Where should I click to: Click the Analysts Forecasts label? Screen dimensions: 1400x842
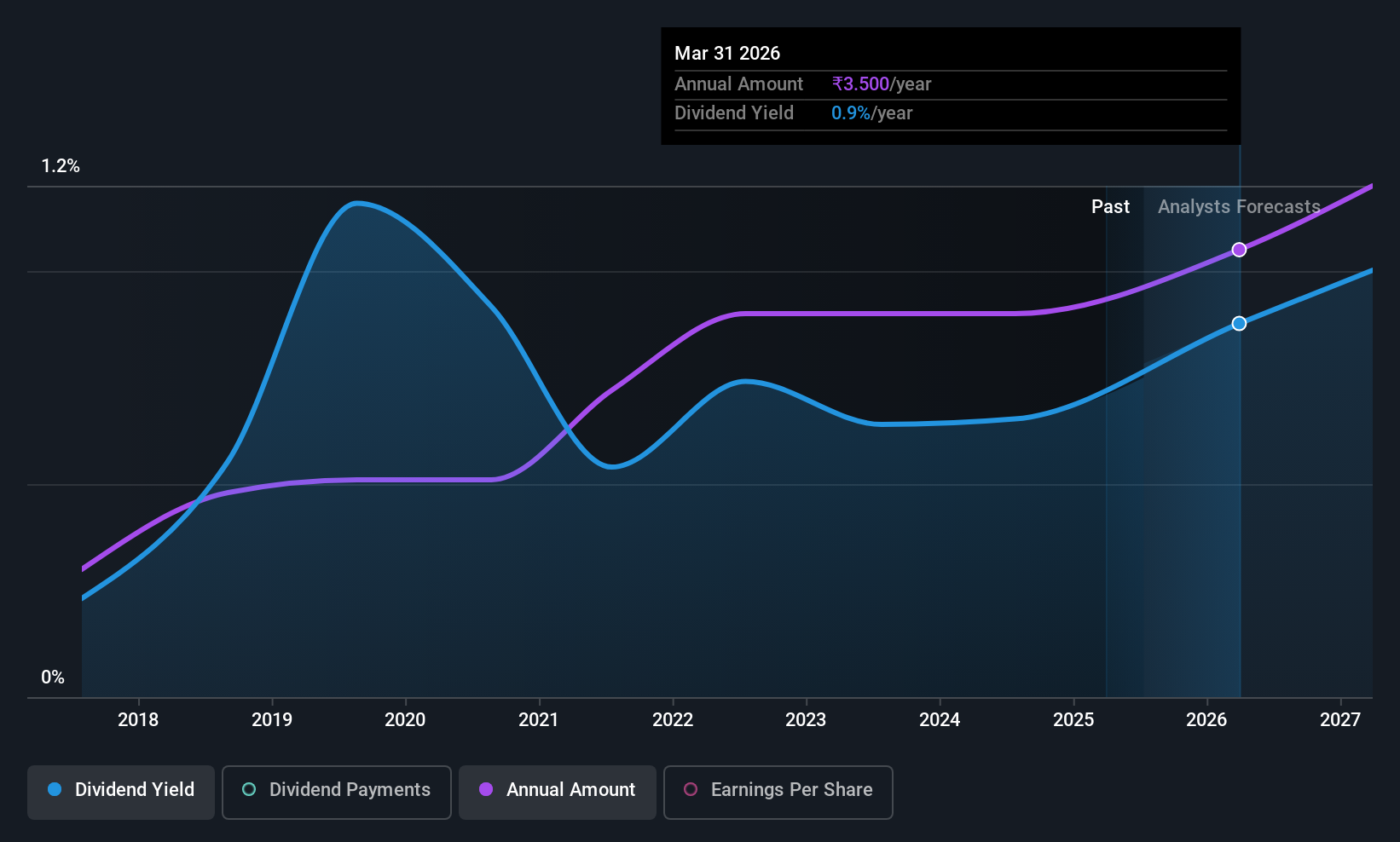tap(1239, 207)
